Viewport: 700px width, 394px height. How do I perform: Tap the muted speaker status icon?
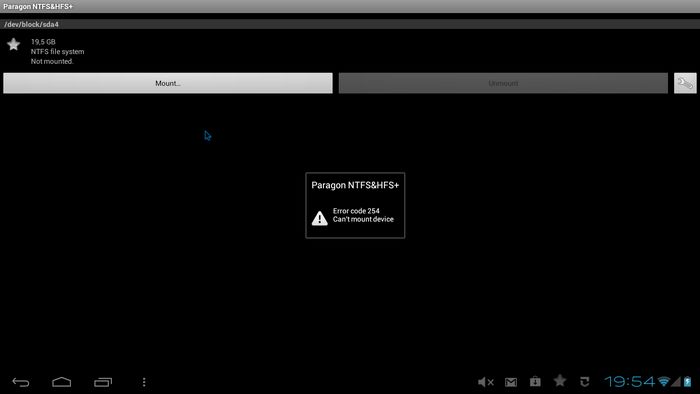486,382
